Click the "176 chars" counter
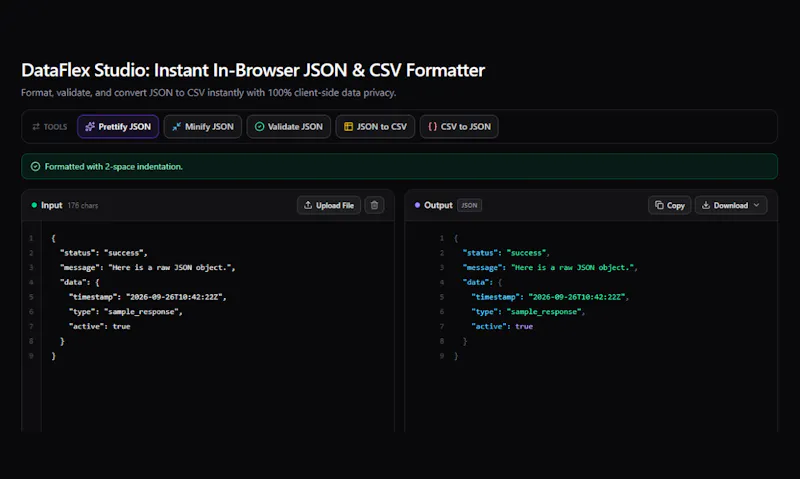Image resolution: width=800 pixels, height=479 pixels. pos(83,206)
